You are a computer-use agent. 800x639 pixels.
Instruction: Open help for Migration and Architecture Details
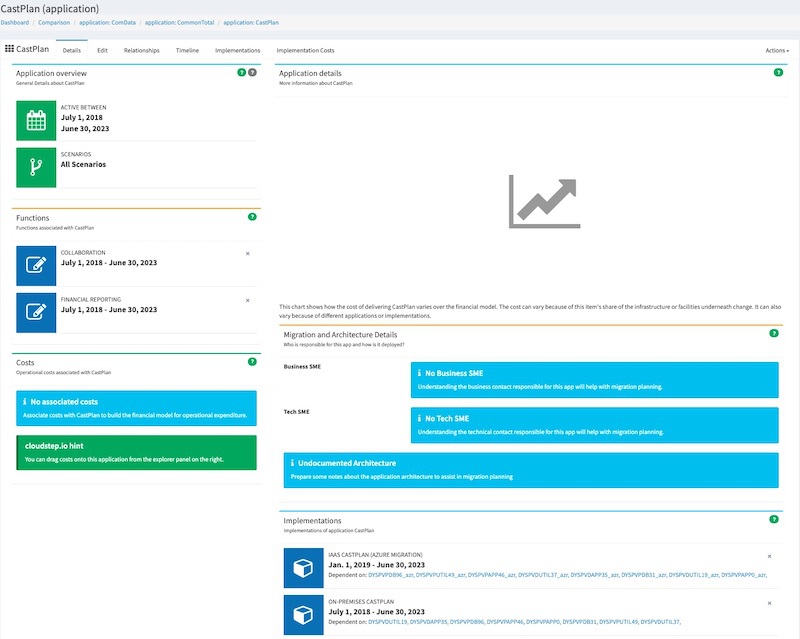[774, 333]
